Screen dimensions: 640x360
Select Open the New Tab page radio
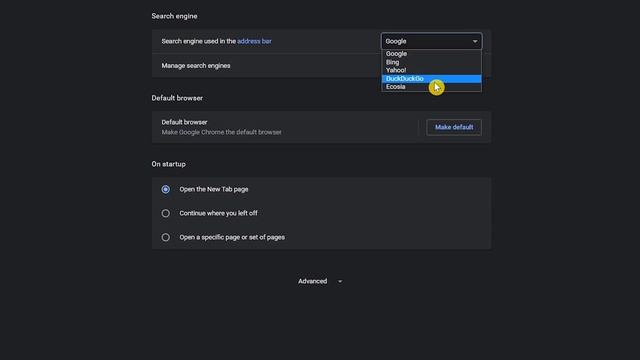[x=165, y=189]
